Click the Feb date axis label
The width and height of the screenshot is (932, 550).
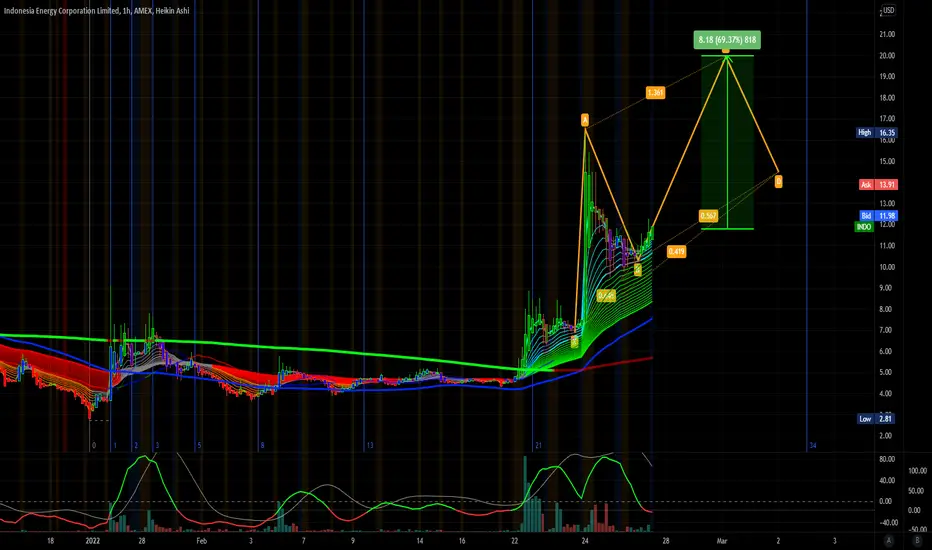click(x=201, y=540)
